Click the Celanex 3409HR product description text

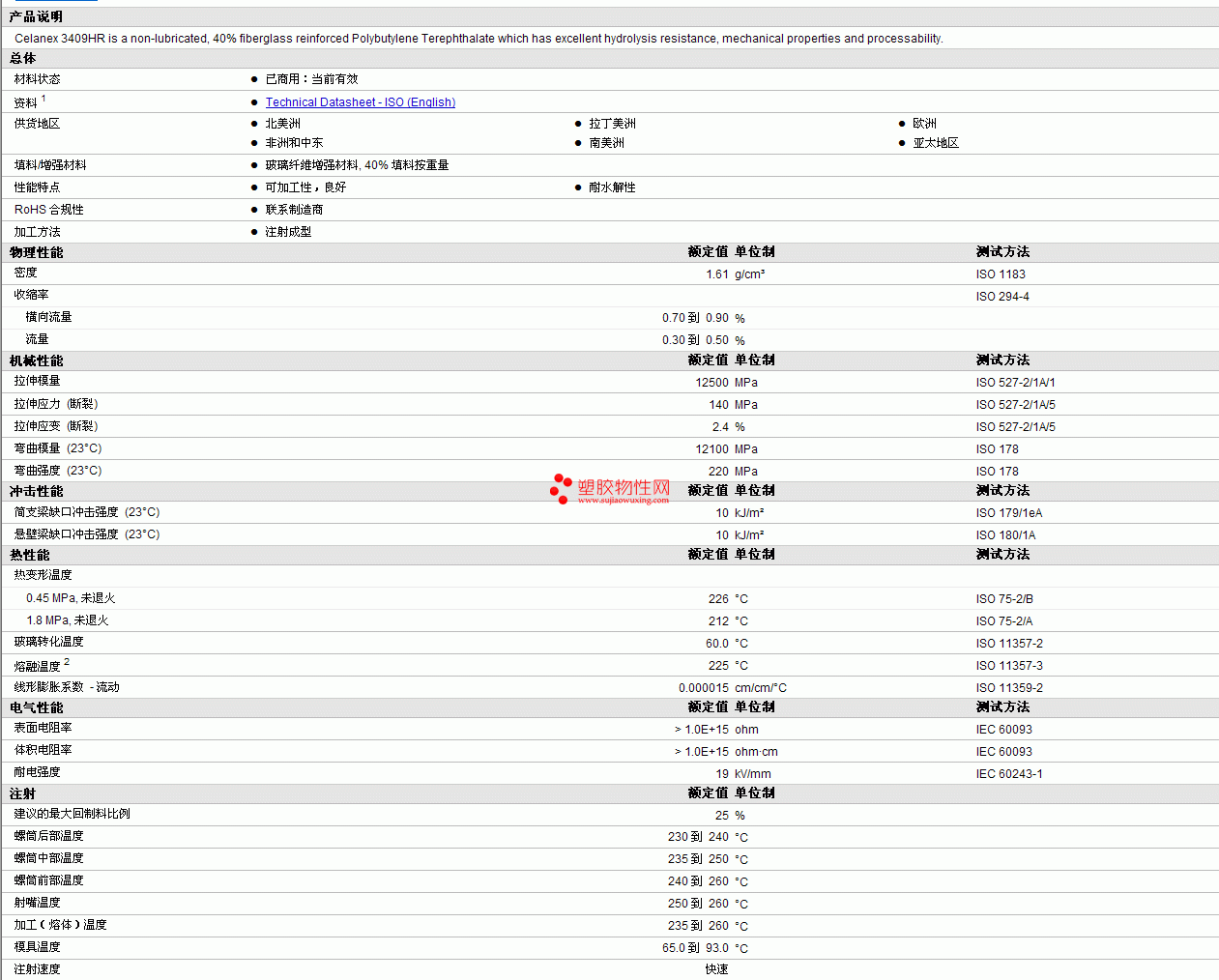coord(479,39)
